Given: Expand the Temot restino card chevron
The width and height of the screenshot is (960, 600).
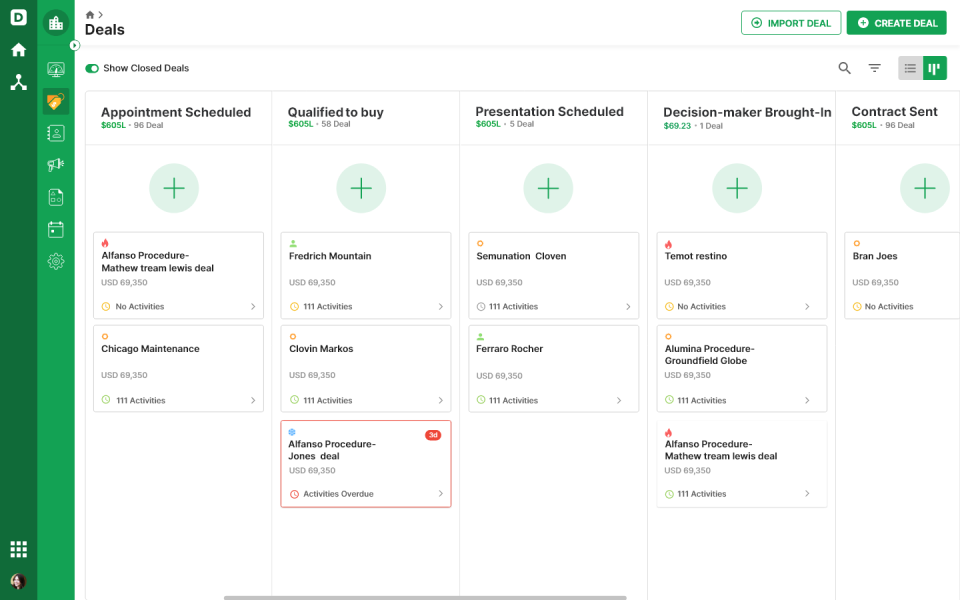Looking at the screenshot, I should pos(807,307).
